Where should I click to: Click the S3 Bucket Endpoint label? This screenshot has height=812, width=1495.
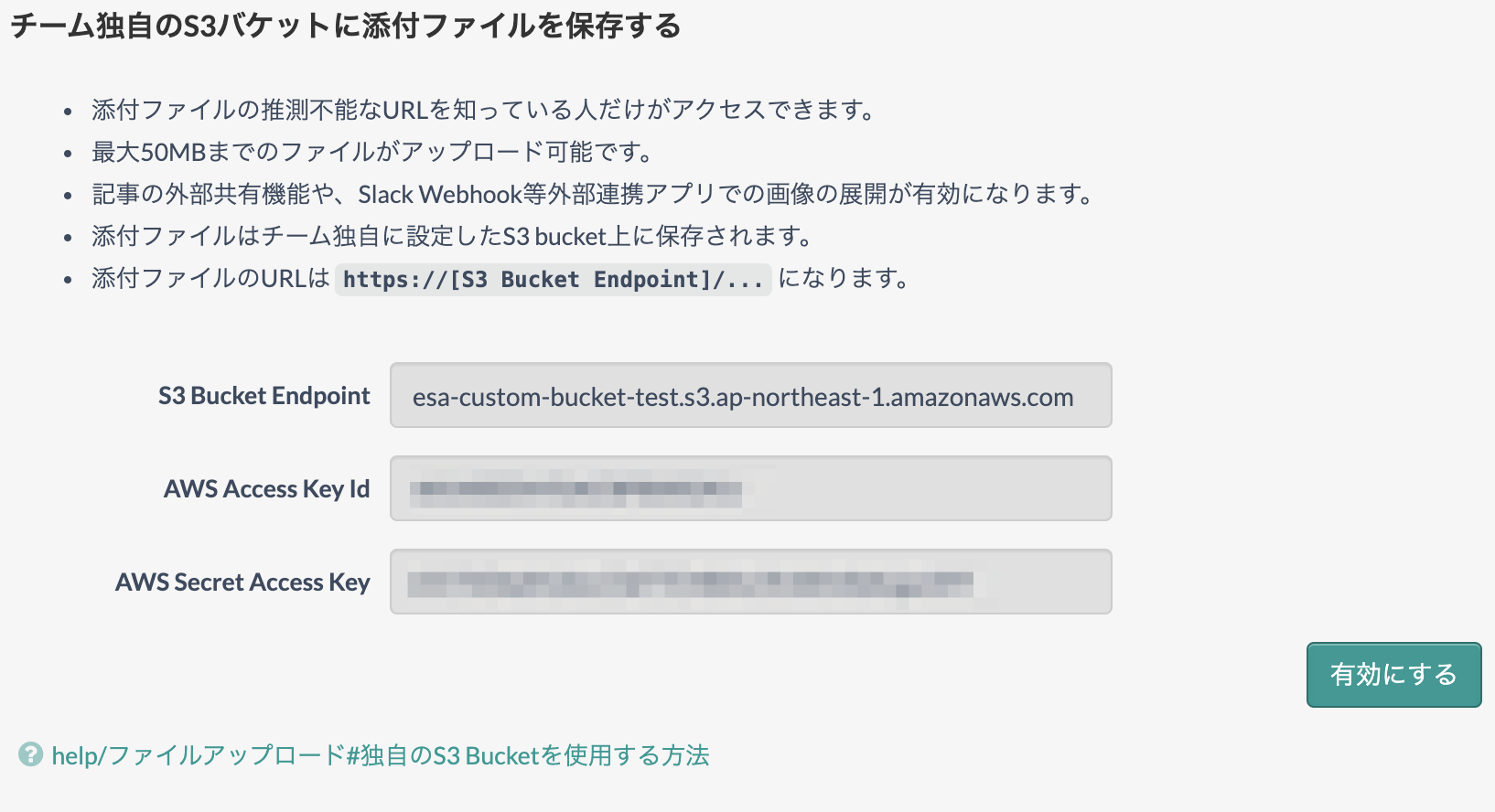coord(264,396)
